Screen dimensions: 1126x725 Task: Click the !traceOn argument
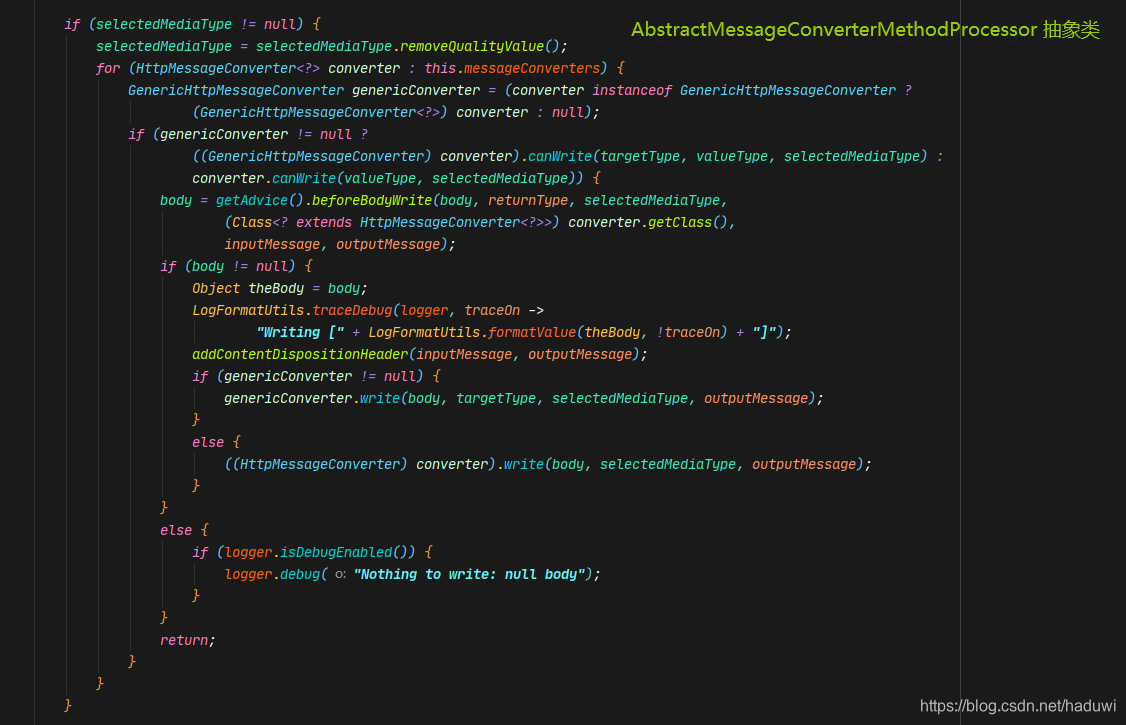688,332
